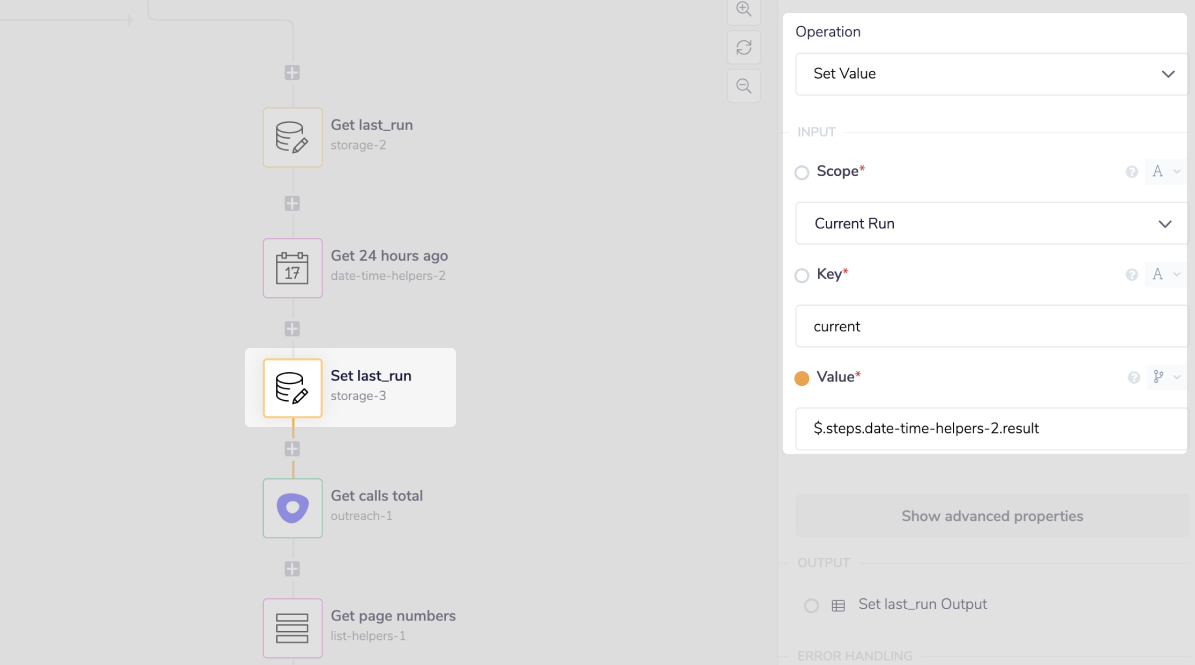Open the Value type selector dropdown
This screenshot has height=665, width=1195.
[x=1165, y=377]
